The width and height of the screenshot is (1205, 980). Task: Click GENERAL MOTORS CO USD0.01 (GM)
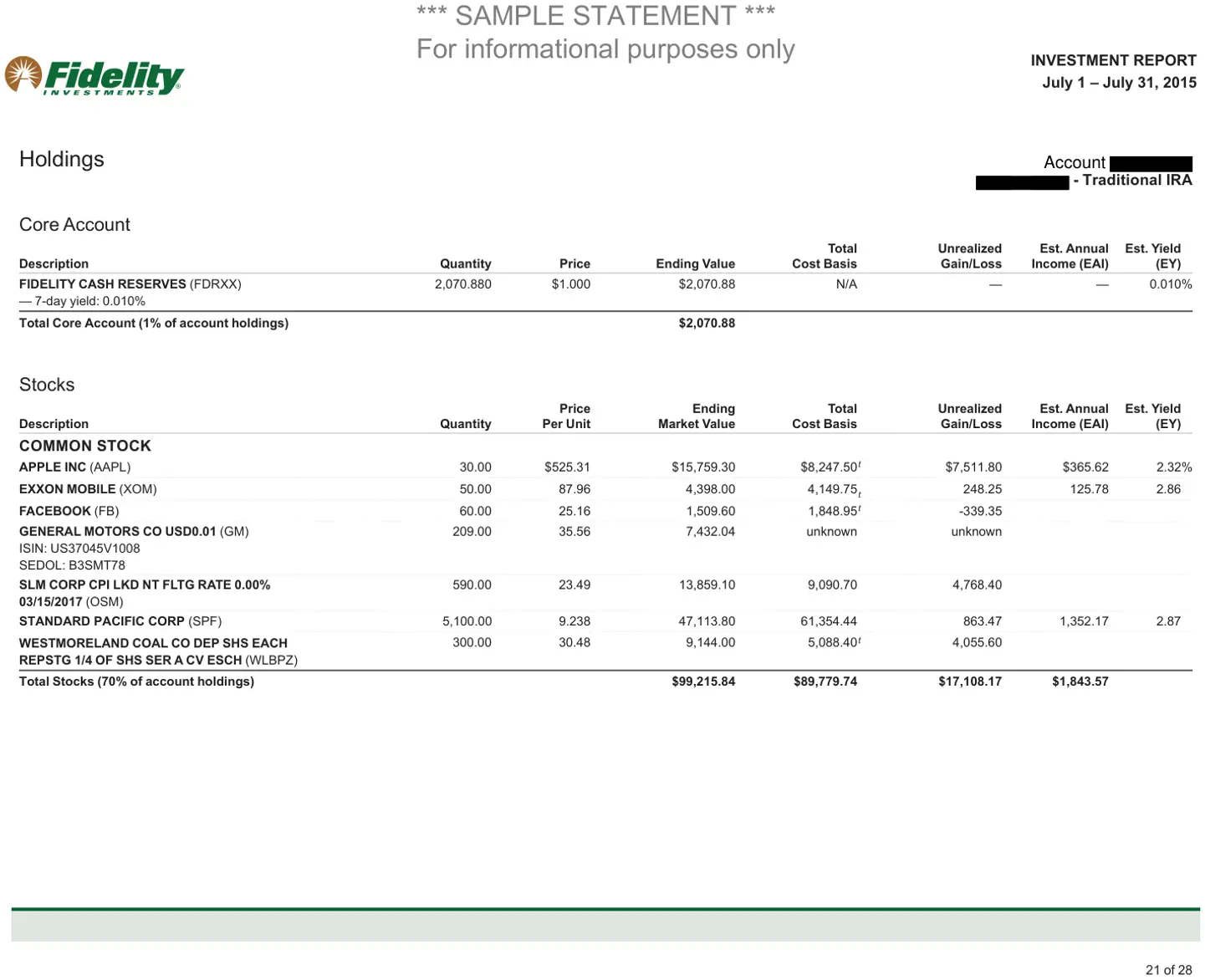134,532
